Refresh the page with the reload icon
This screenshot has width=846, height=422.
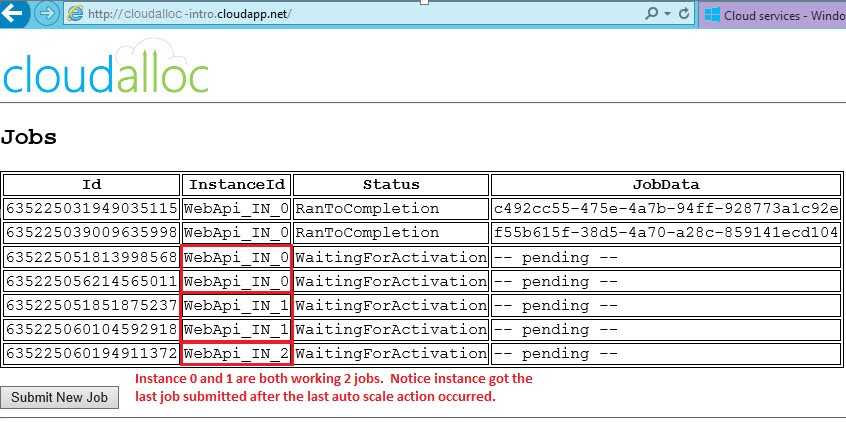click(x=684, y=14)
